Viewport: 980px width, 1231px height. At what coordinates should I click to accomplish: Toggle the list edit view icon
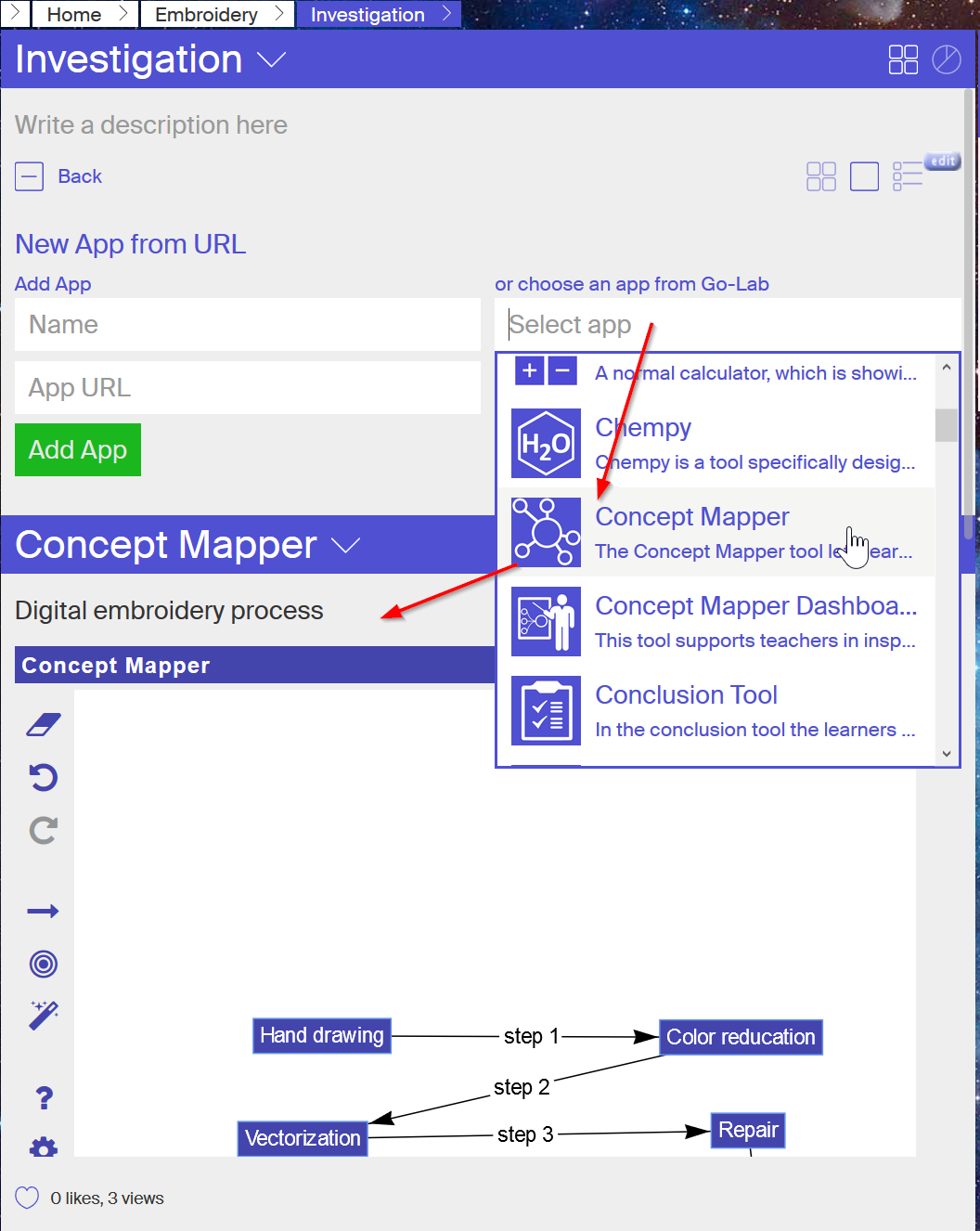pos(909,175)
